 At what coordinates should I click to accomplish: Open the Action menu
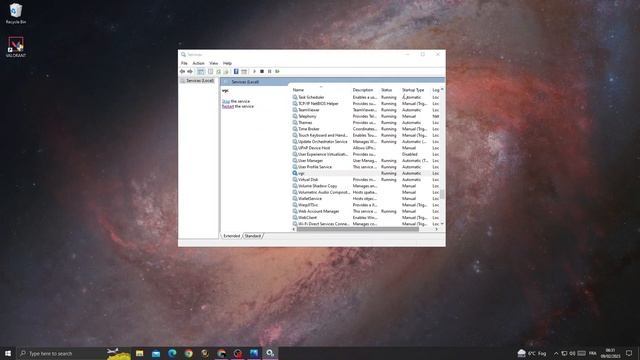coord(198,63)
